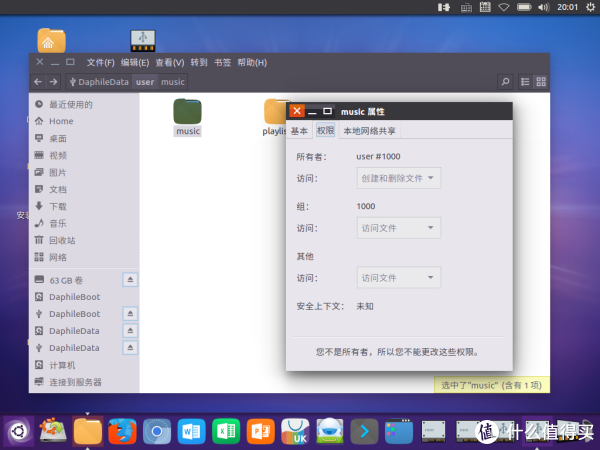The width and height of the screenshot is (600, 450).
Task: Expand owner access dropdown
Action: (399, 178)
